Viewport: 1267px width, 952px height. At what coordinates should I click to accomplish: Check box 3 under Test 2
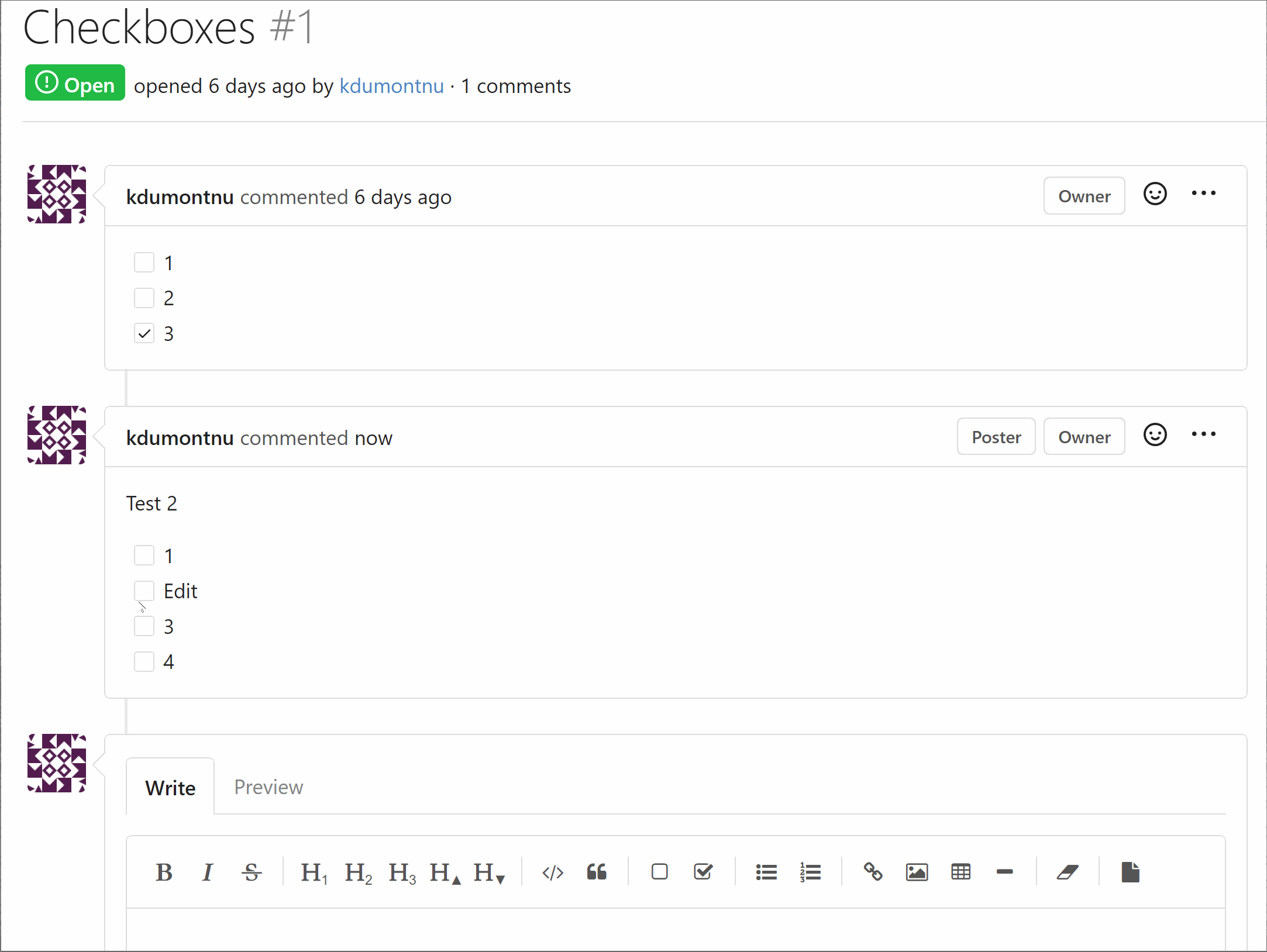click(144, 626)
